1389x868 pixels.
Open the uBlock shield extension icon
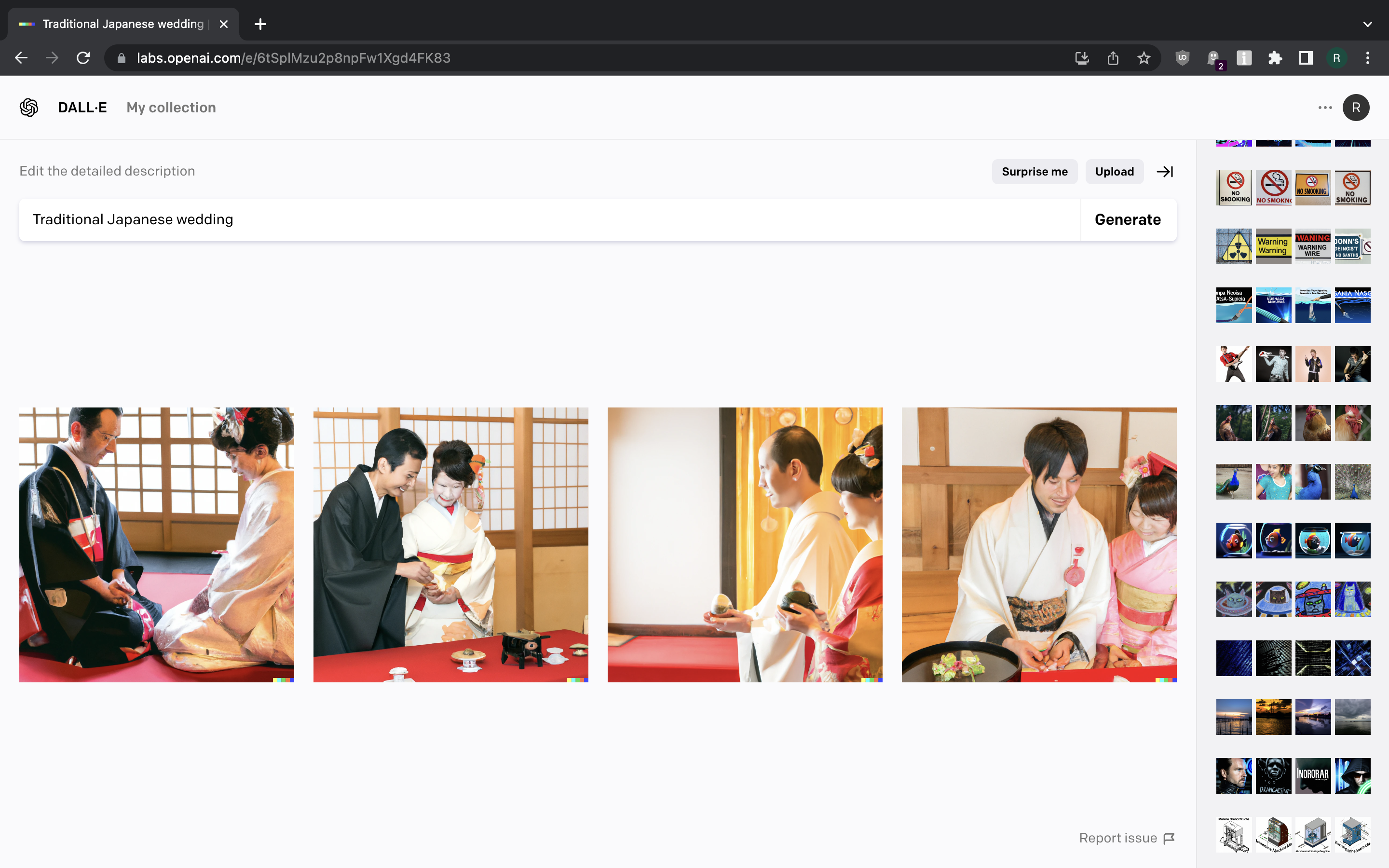[1183, 58]
